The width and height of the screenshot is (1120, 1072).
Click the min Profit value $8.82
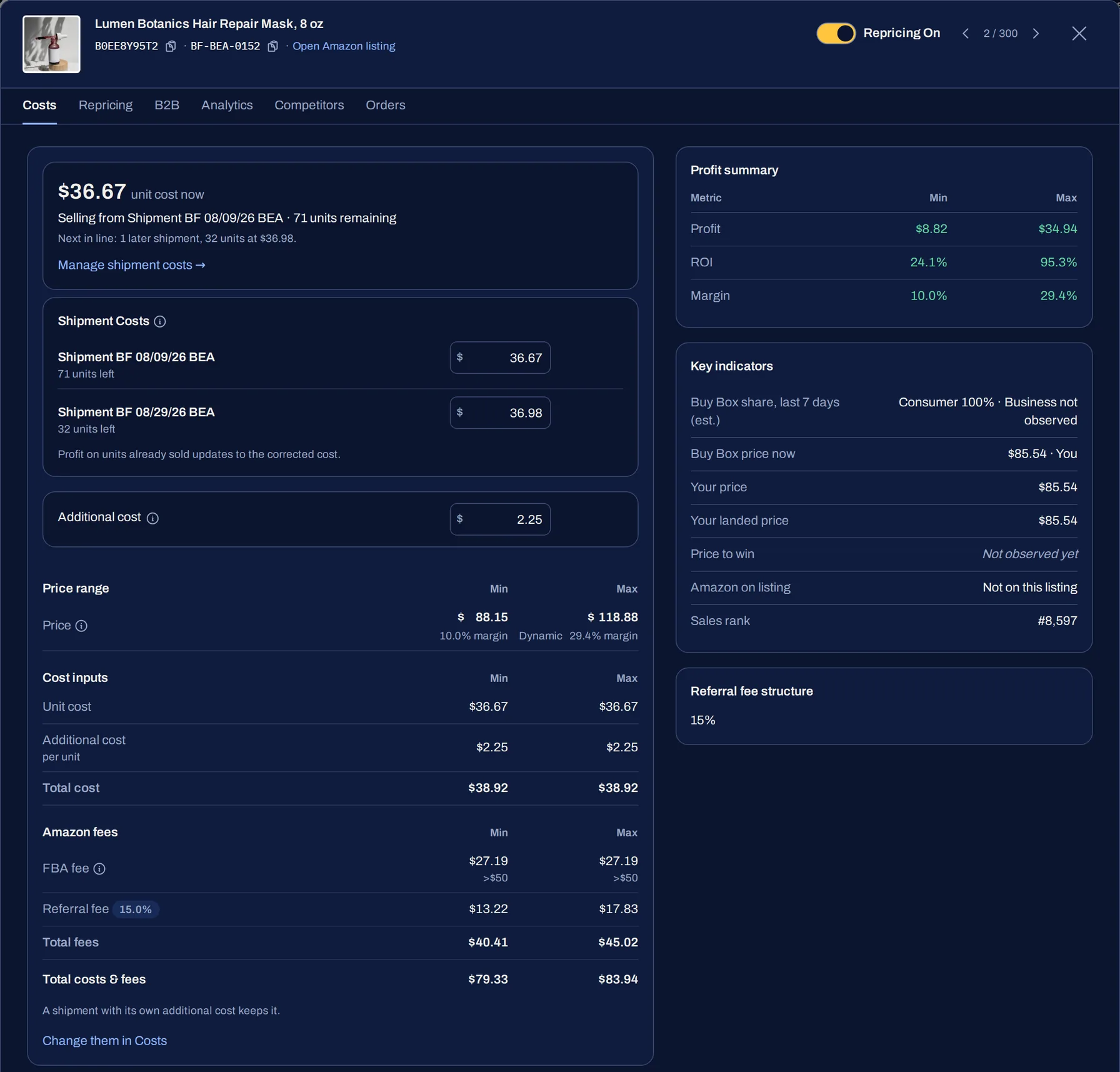click(x=931, y=229)
